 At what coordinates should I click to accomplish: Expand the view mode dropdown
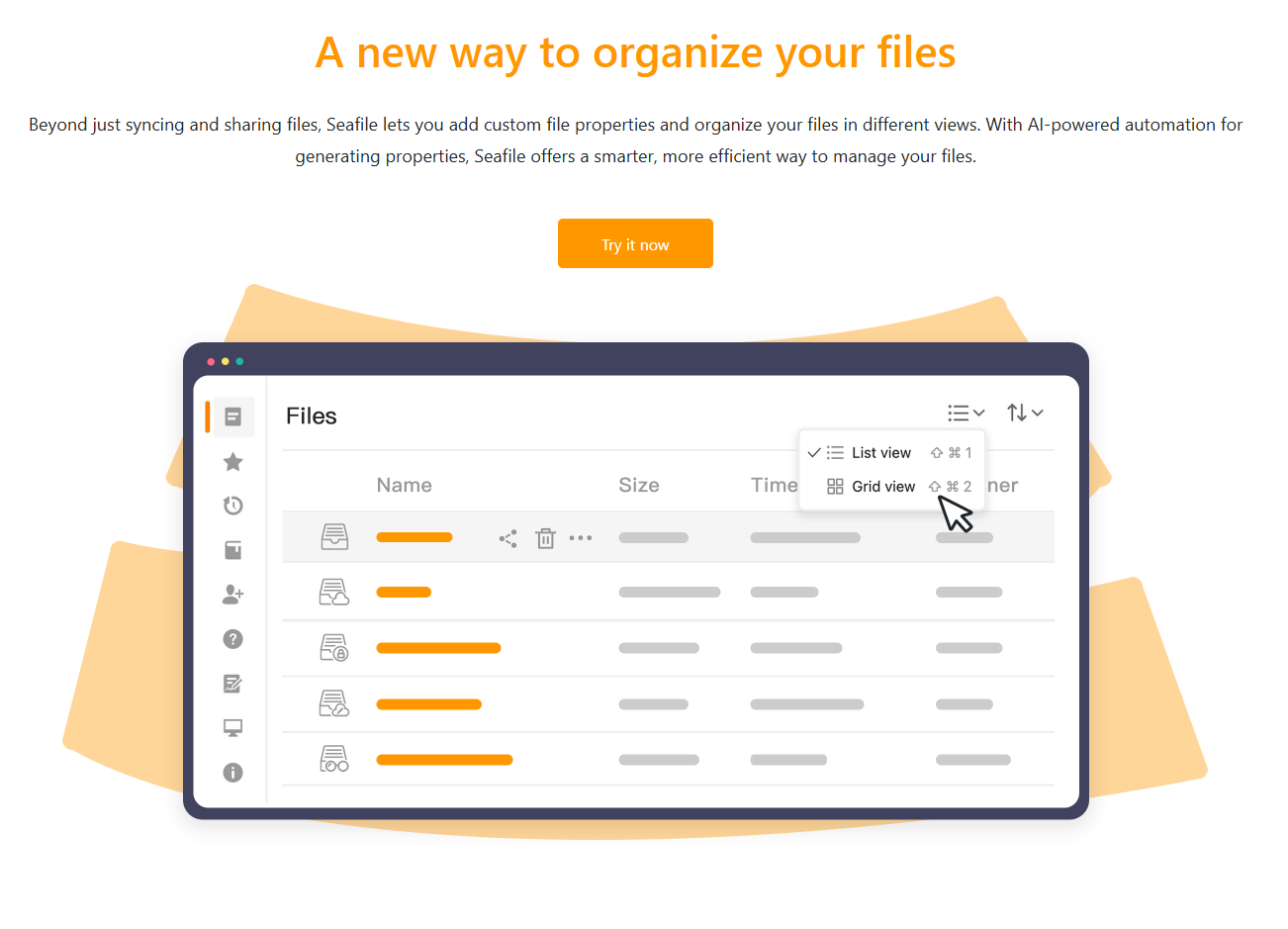(966, 413)
